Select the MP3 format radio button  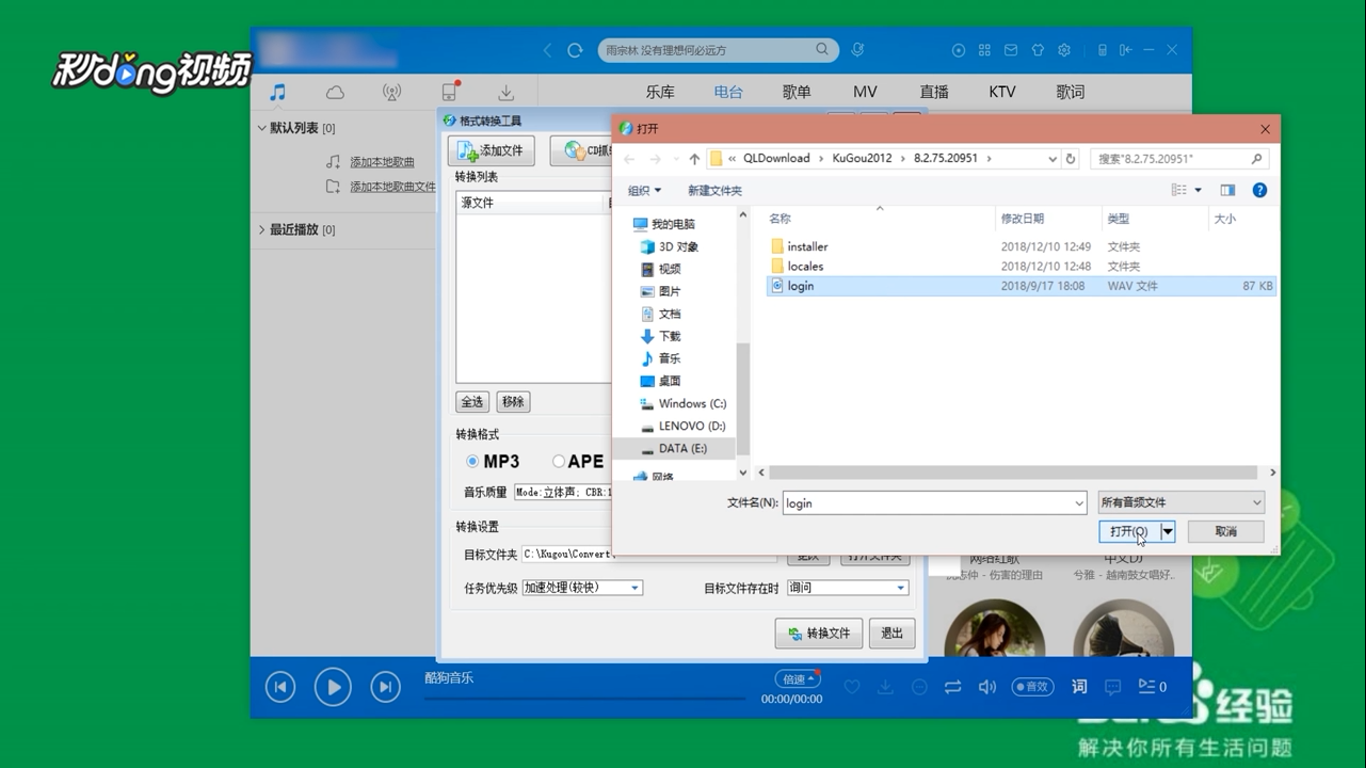tap(472, 461)
